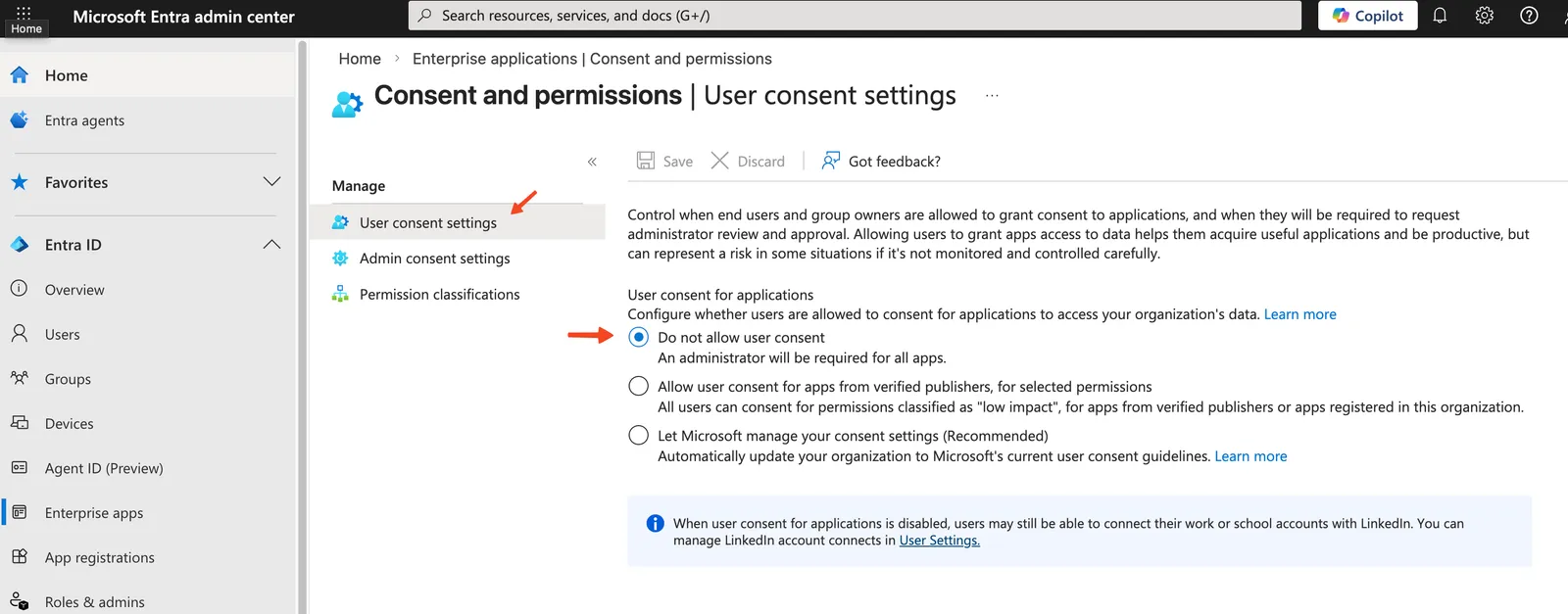
Task: Select Permission classifications hierarchy icon
Action: click(340, 294)
